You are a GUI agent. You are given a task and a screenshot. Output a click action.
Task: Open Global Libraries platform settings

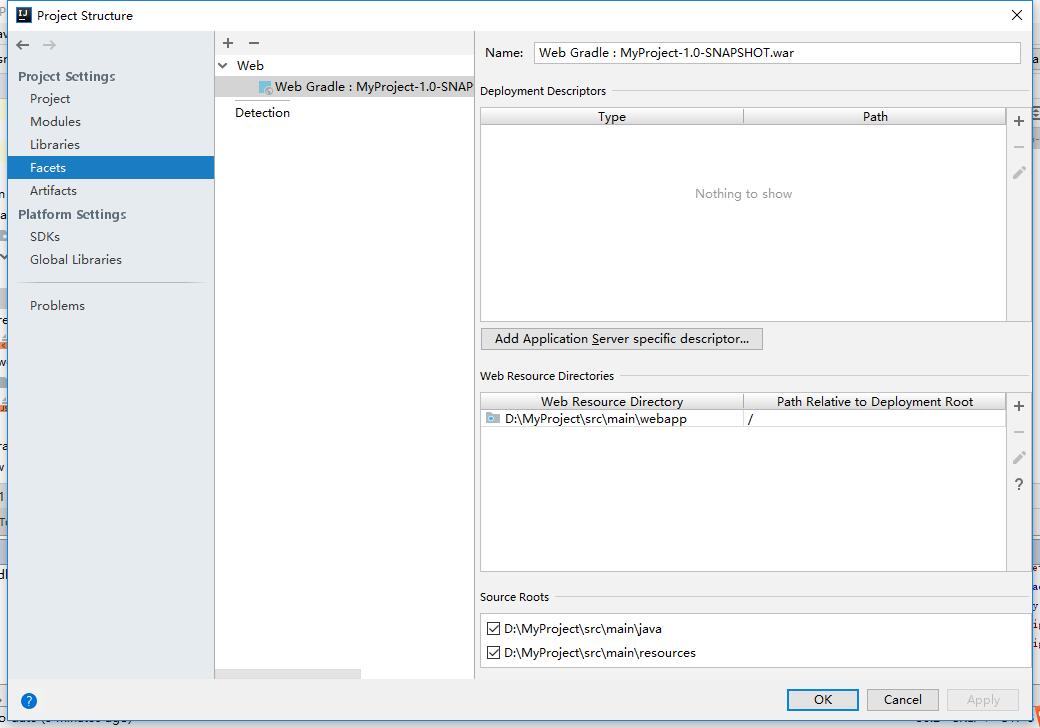tap(76, 260)
